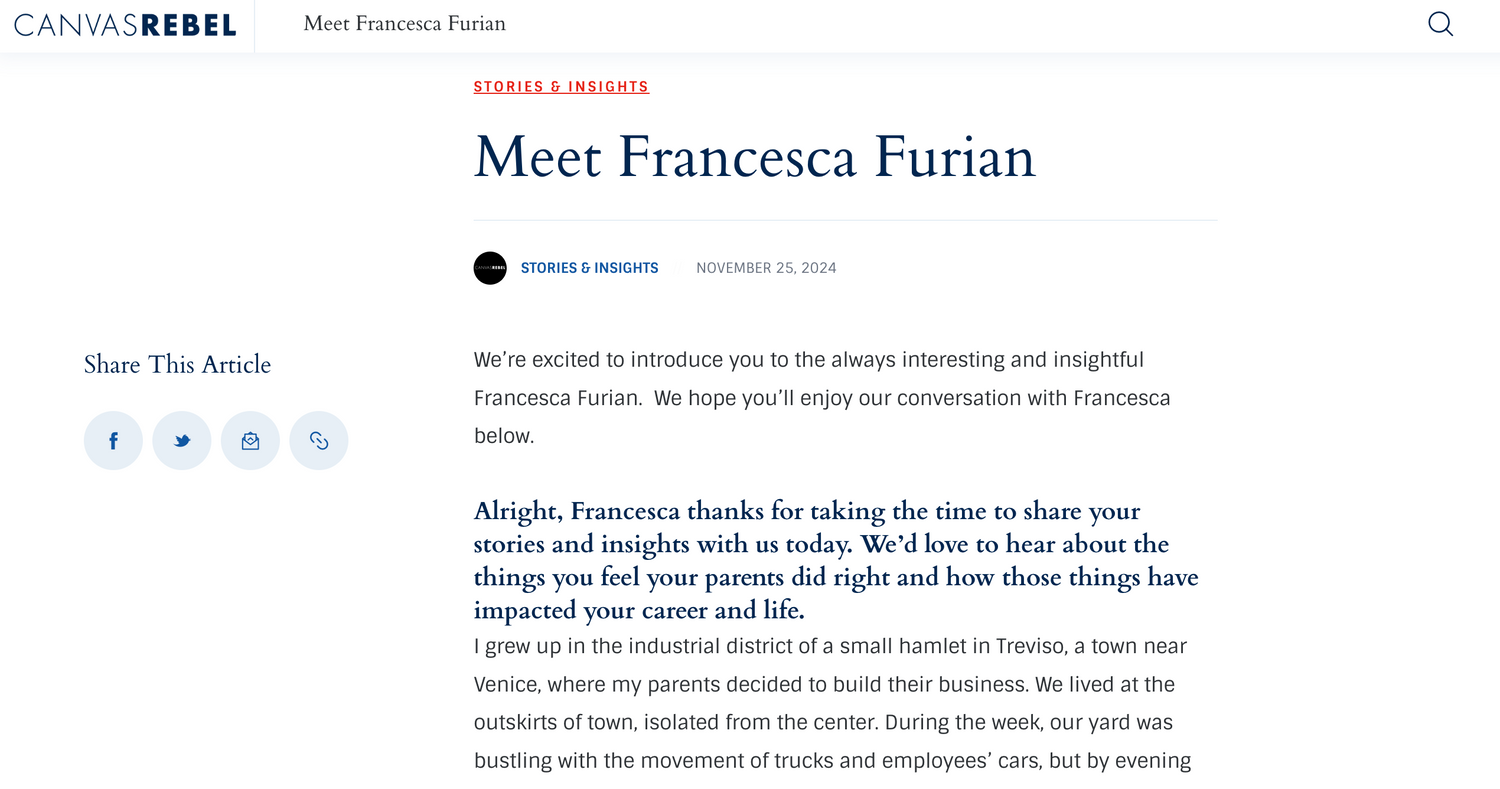1500x789 pixels.
Task: Click the round black author avatar
Action: click(x=490, y=268)
